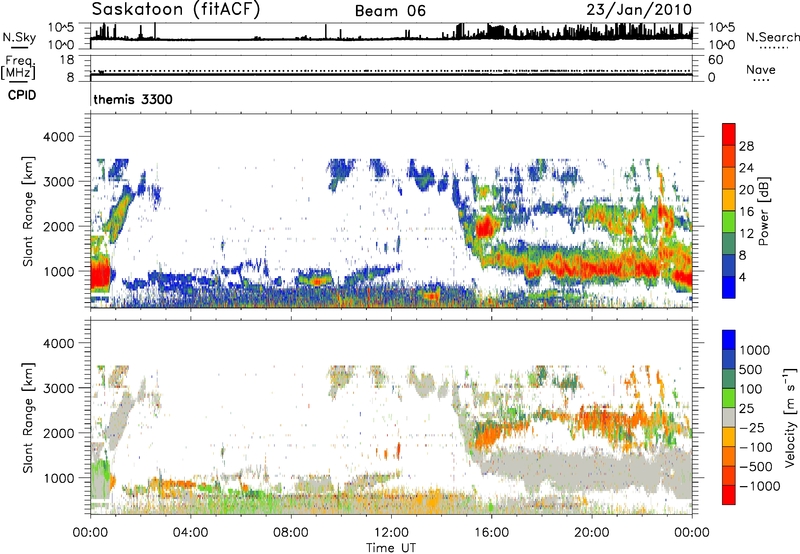Click the '4000' tick on power panel axis

pyautogui.click(x=58, y=137)
